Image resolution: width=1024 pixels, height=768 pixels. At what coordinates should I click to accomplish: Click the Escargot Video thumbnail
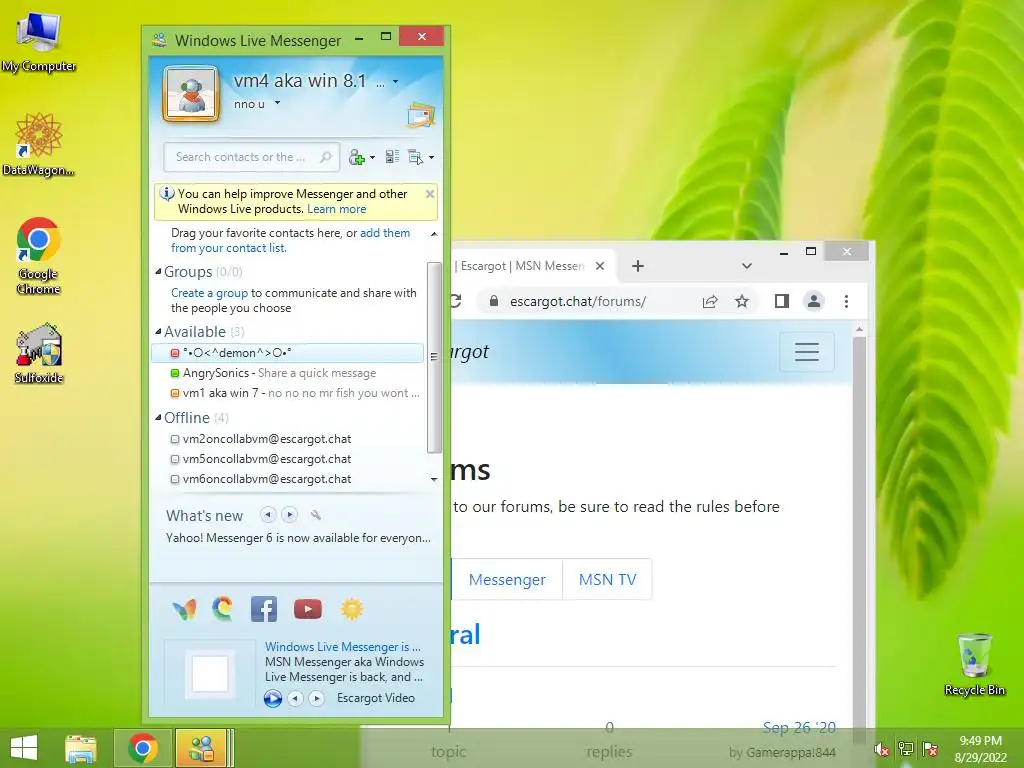[210, 673]
